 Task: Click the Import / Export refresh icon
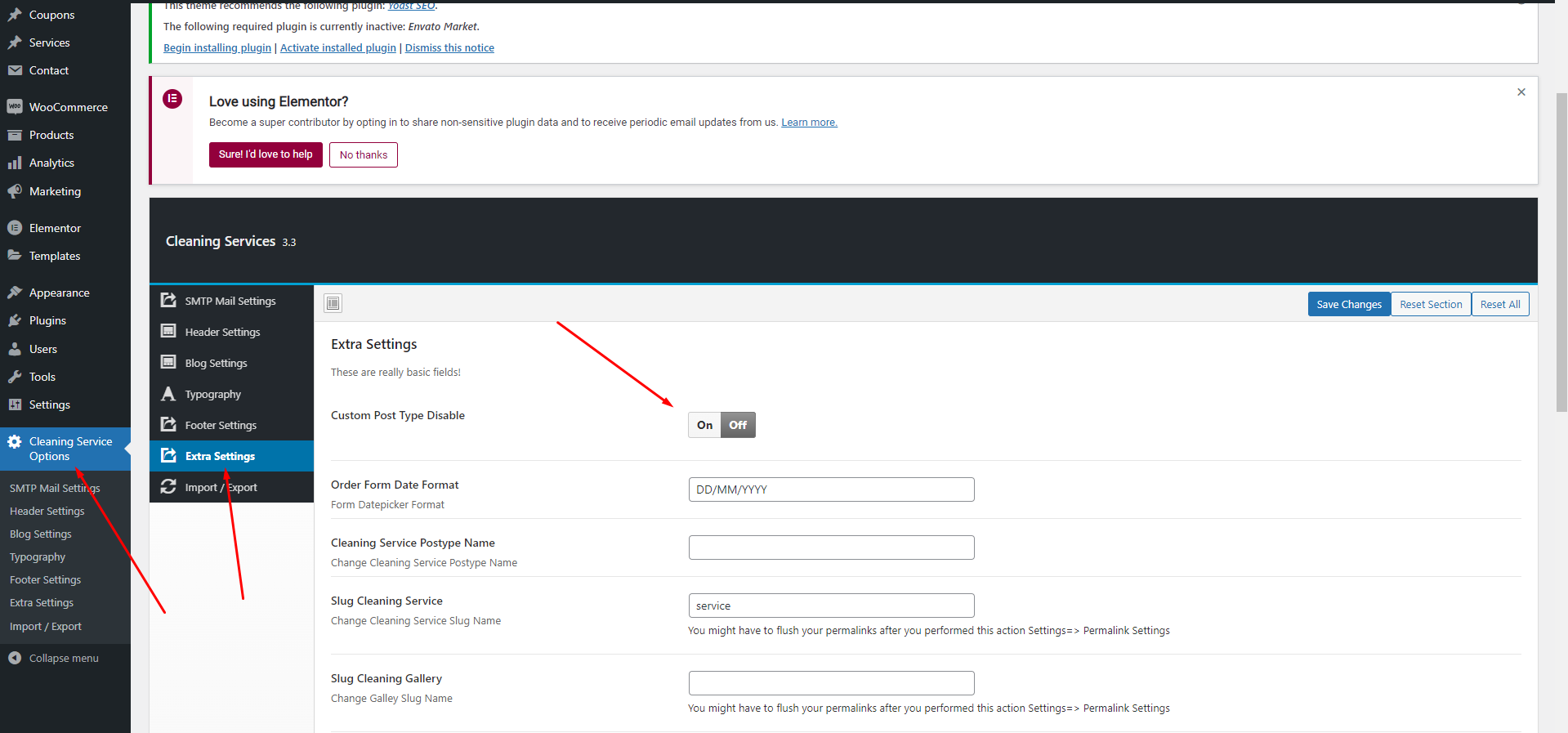pyautogui.click(x=168, y=486)
